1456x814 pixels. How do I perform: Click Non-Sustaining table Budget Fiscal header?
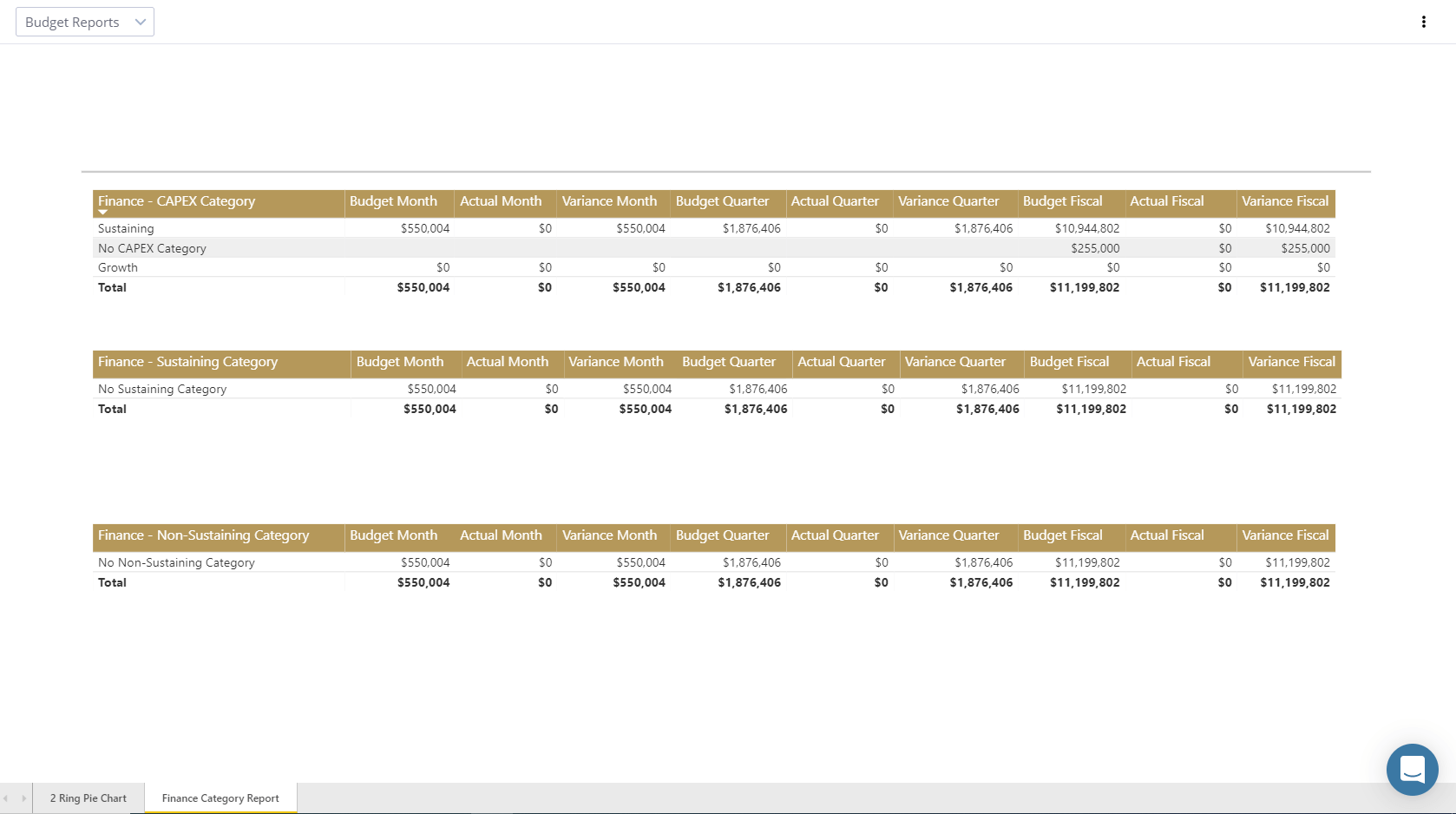pyautogui.click(x=1062, y=535)
